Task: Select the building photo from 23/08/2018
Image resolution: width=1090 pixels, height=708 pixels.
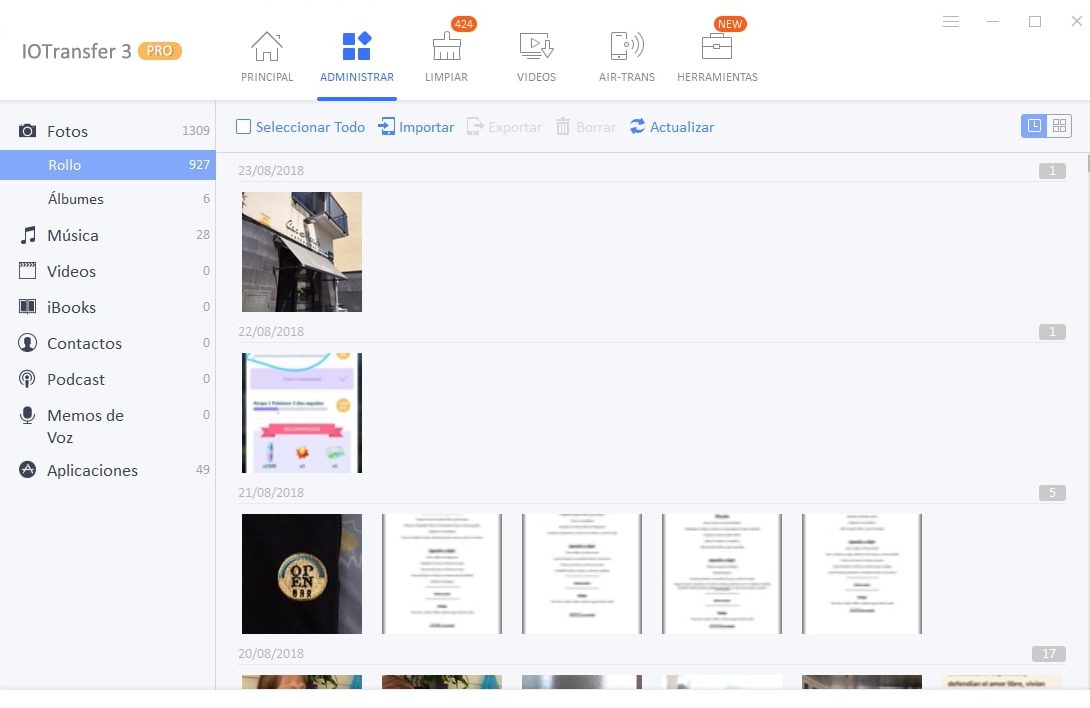Action: 302,252
